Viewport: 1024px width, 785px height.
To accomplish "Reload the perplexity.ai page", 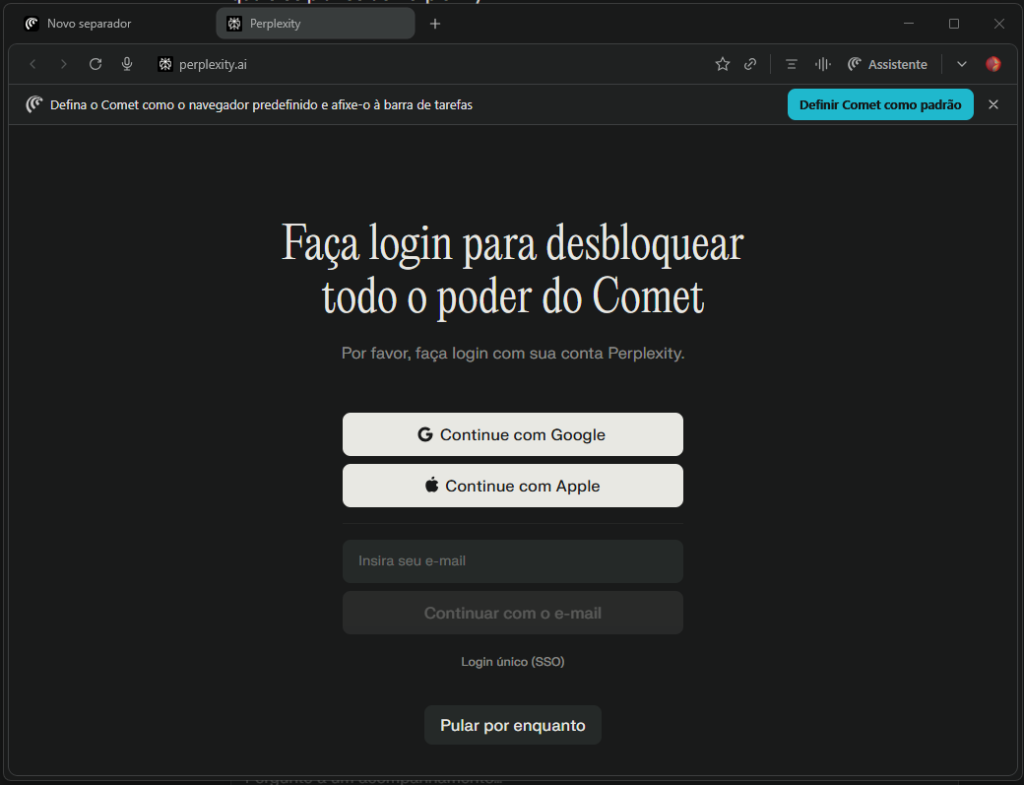I will [x=95, y=63].
